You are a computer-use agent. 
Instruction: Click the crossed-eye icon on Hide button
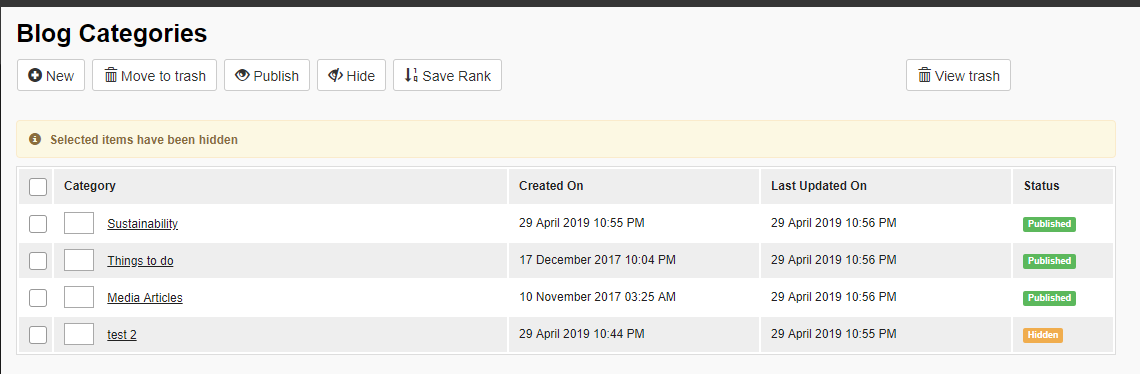point(335,76)
